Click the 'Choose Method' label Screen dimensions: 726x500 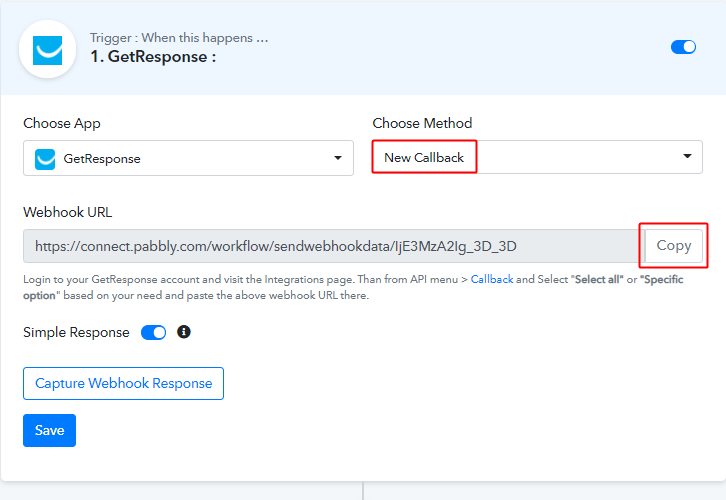coord(422,123)
